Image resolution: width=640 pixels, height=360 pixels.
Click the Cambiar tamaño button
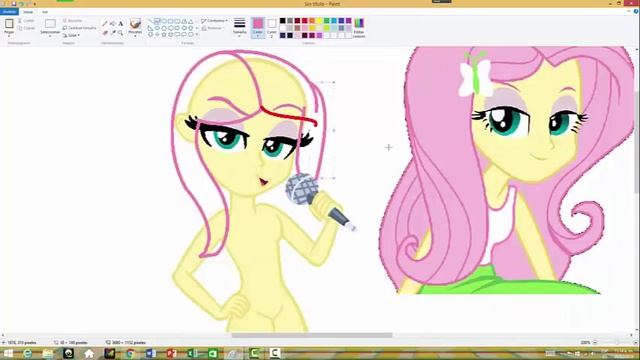click(x=80, y=28)
